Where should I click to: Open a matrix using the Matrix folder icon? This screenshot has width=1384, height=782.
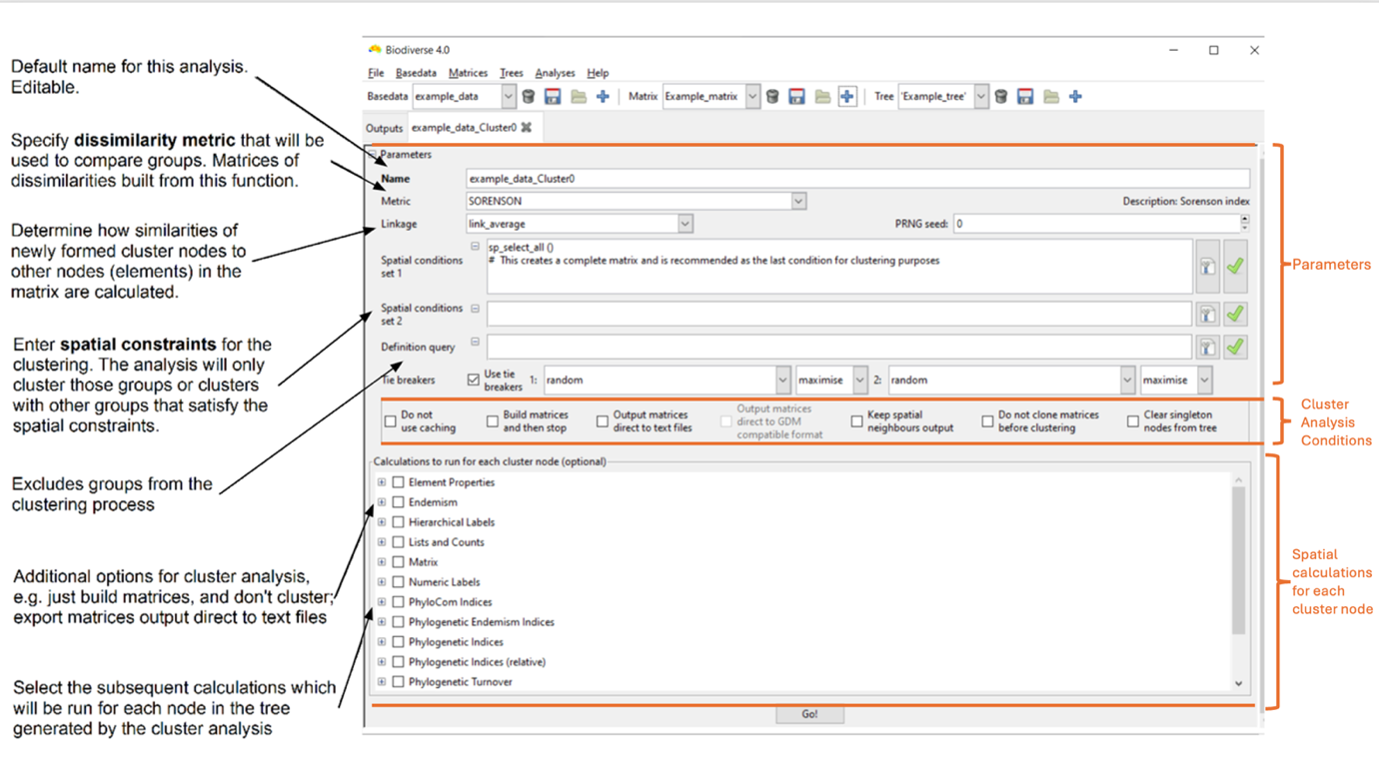[x=822, y=97]
